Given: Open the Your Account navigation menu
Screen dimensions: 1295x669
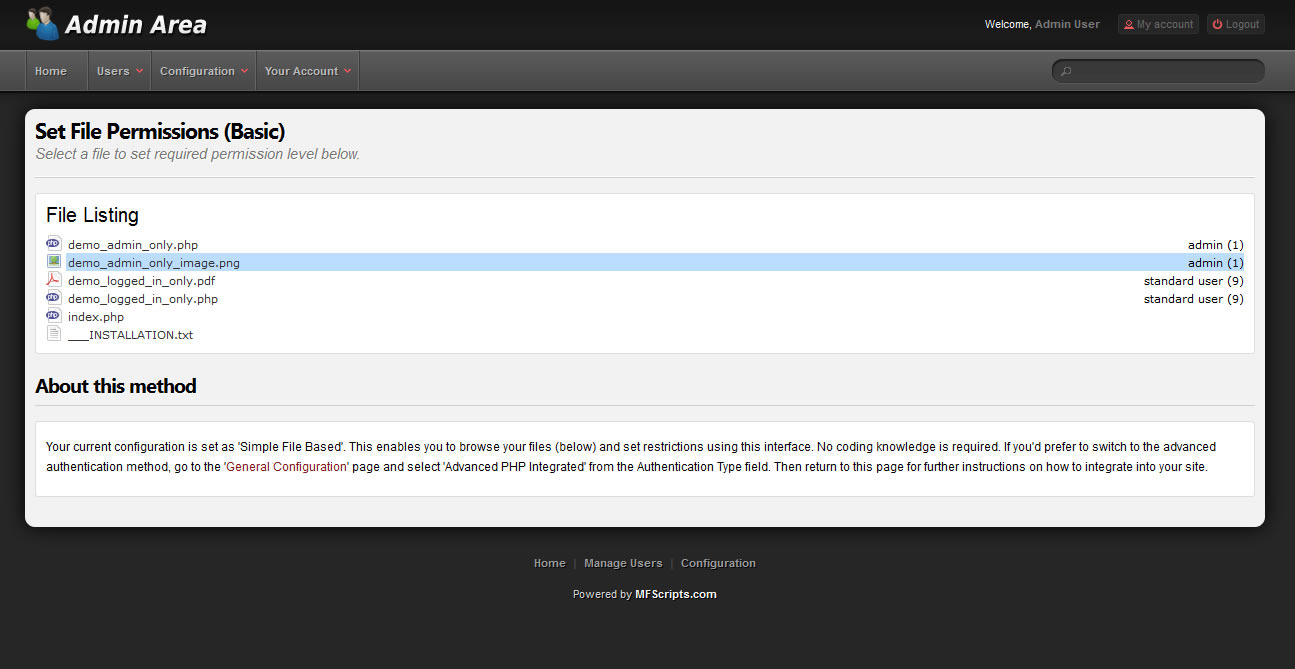Looking at the screenshot, I should pos(307,71).
